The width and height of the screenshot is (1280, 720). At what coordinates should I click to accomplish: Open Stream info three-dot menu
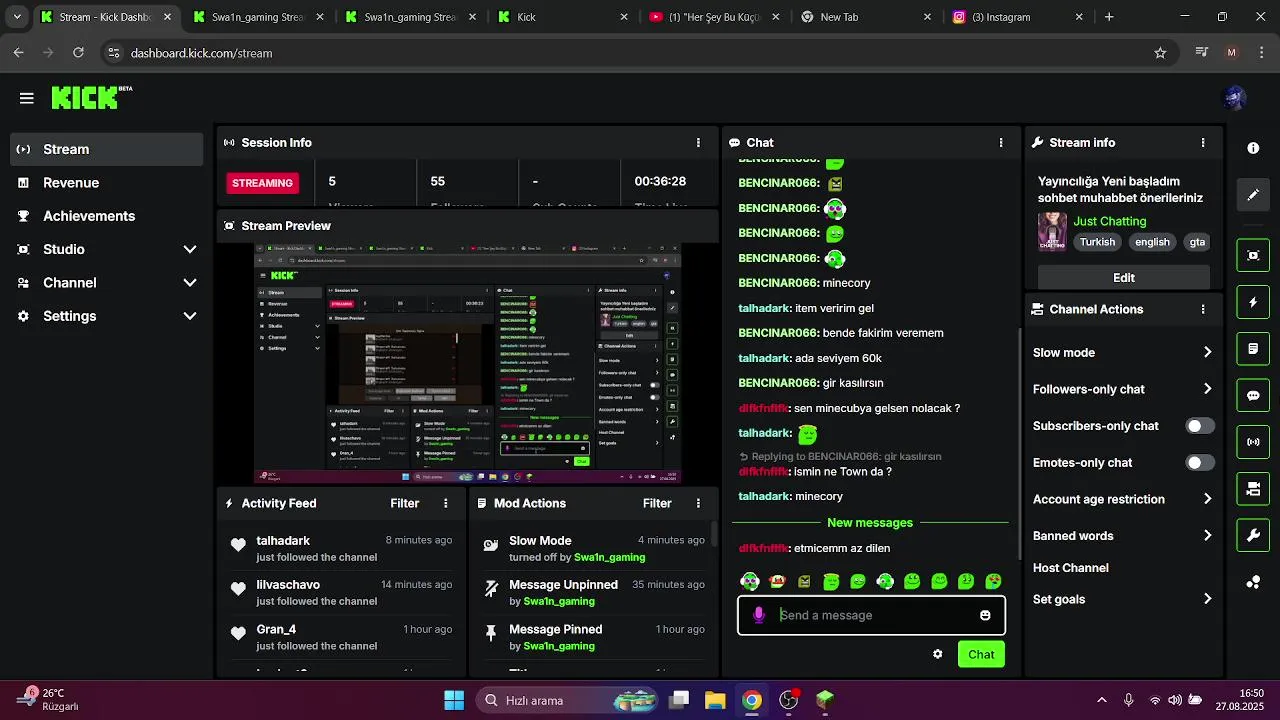click(x=1203, y=143)
